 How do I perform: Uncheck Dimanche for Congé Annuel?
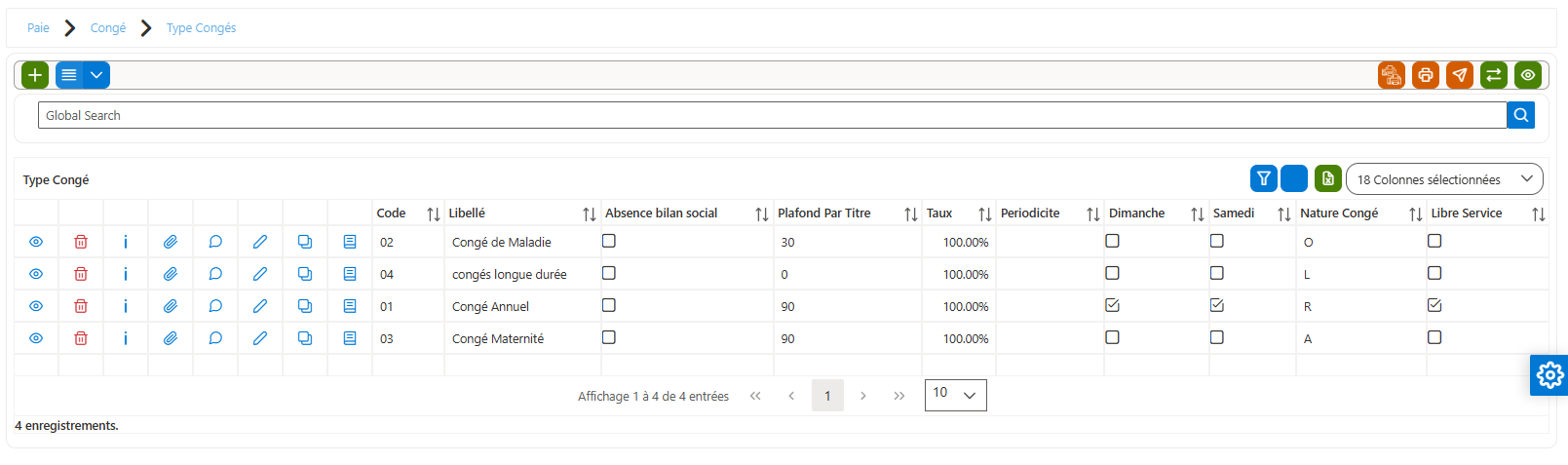point(1112,305)
